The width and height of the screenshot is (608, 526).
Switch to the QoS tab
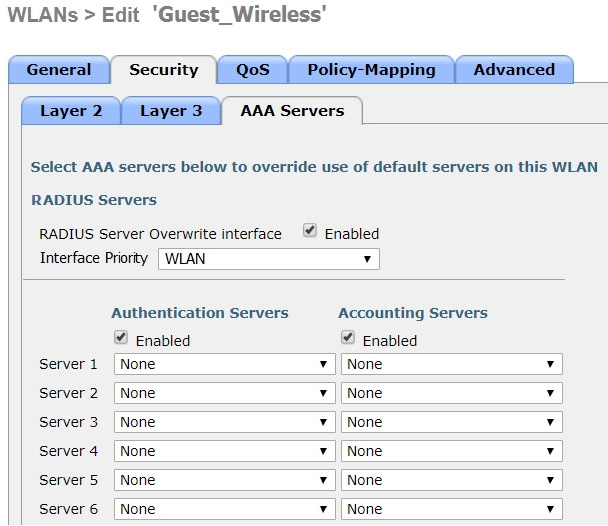(x=252, y=70)
